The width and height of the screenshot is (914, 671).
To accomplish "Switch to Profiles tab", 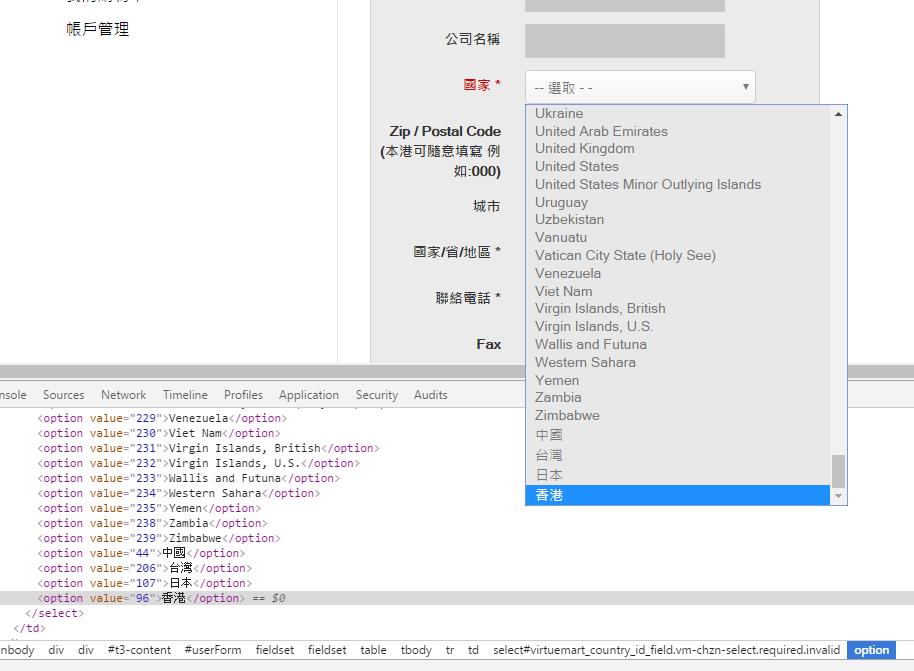I will pyautogui.click(x=243, y=395).
